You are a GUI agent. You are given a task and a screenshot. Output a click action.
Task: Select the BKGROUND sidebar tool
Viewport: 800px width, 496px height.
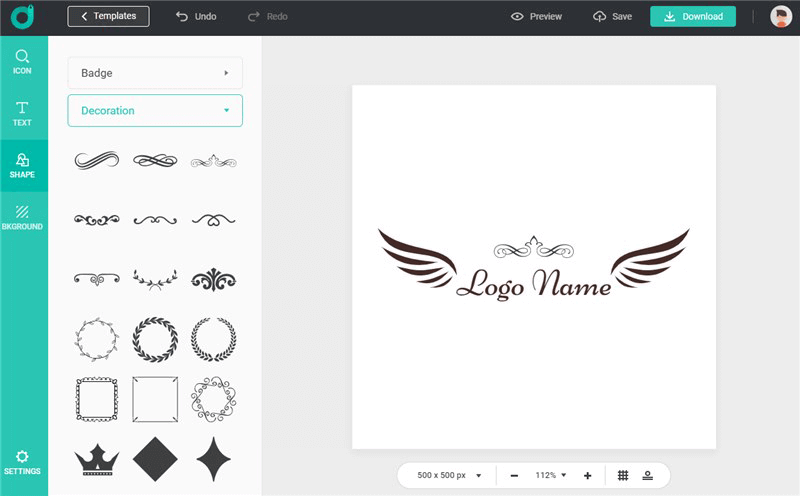tap(22, 217)
